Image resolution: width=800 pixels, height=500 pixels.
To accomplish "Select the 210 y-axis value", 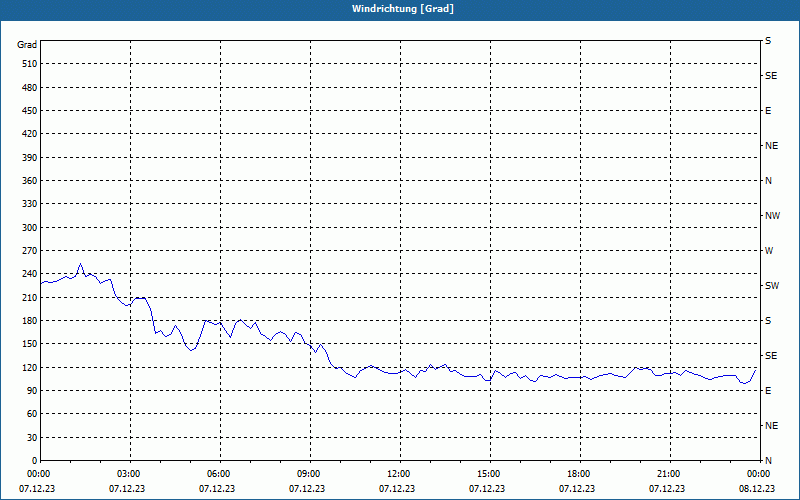I will [x=30, y=297].
